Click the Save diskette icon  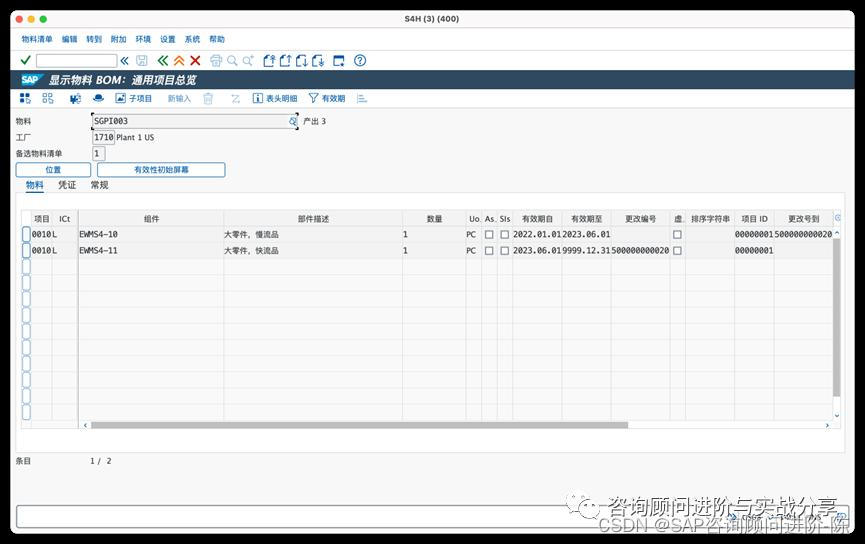click(142, 61)
